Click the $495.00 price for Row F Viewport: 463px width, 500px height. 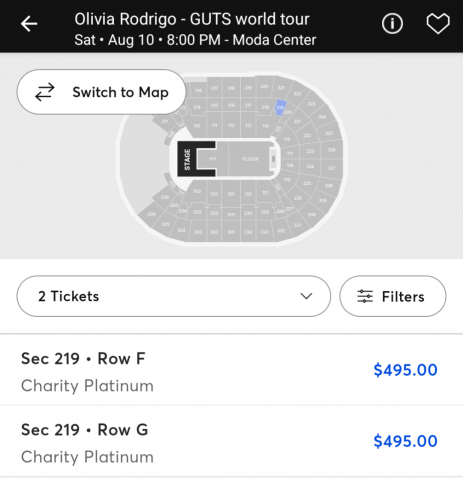(405, 370)
